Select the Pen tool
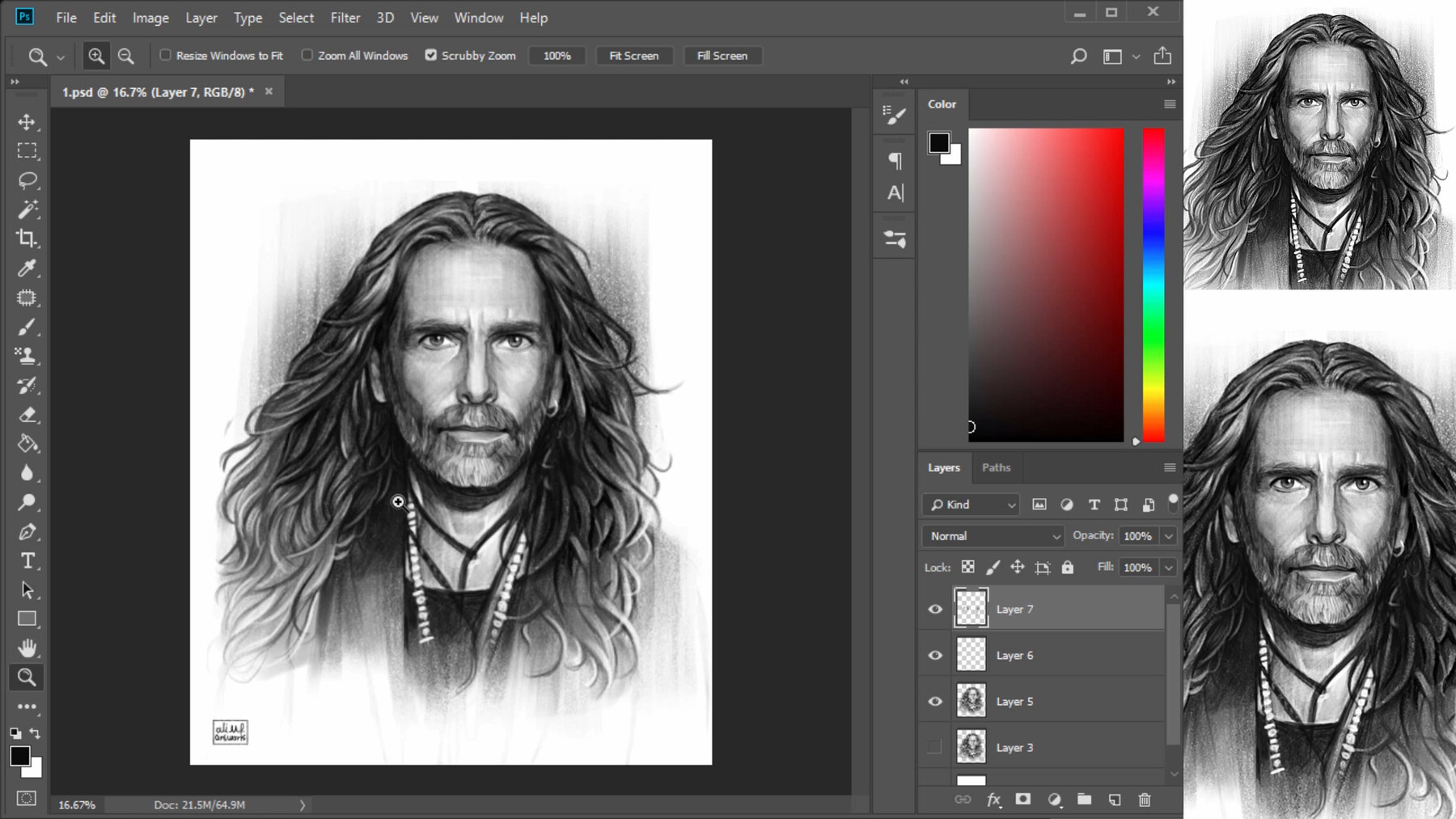This screenshot has height=819, width=1456. pyautogui.click(x=27, y=531)
